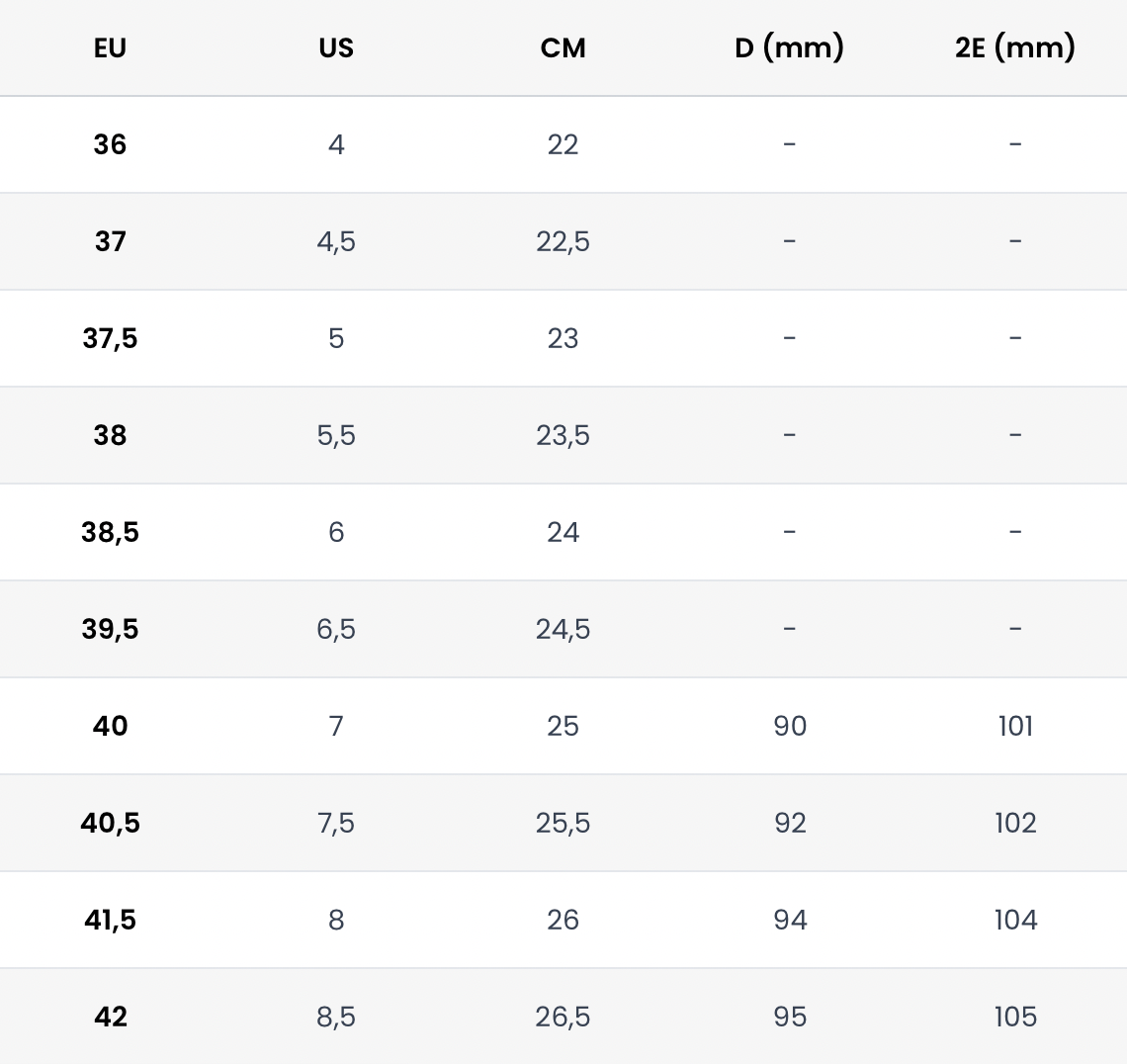Click the CM column header
The height and width of the screenshot is (1064, 1127).
[563, 47]
